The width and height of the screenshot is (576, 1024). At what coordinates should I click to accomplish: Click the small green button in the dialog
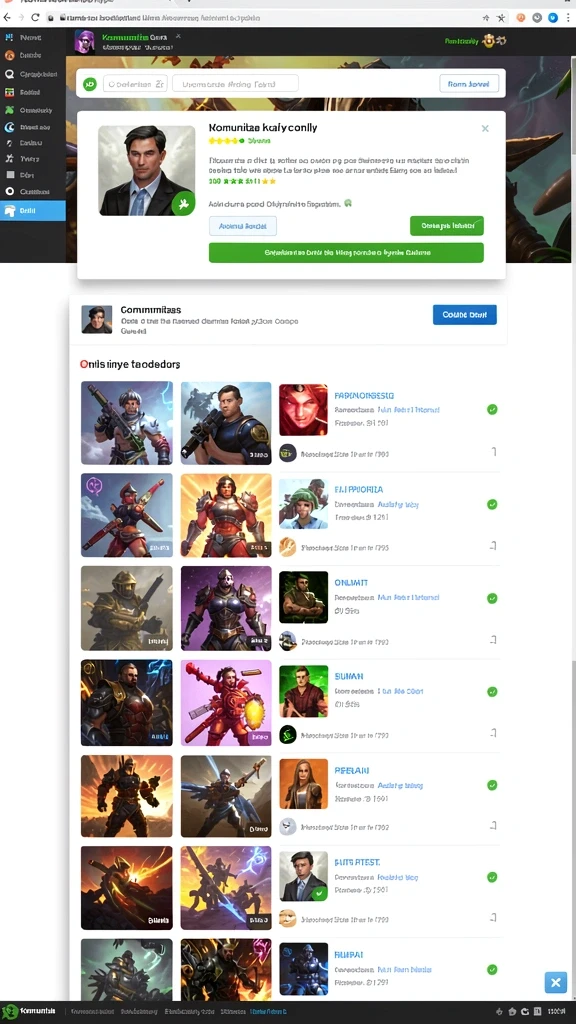[x=447, y=226]
